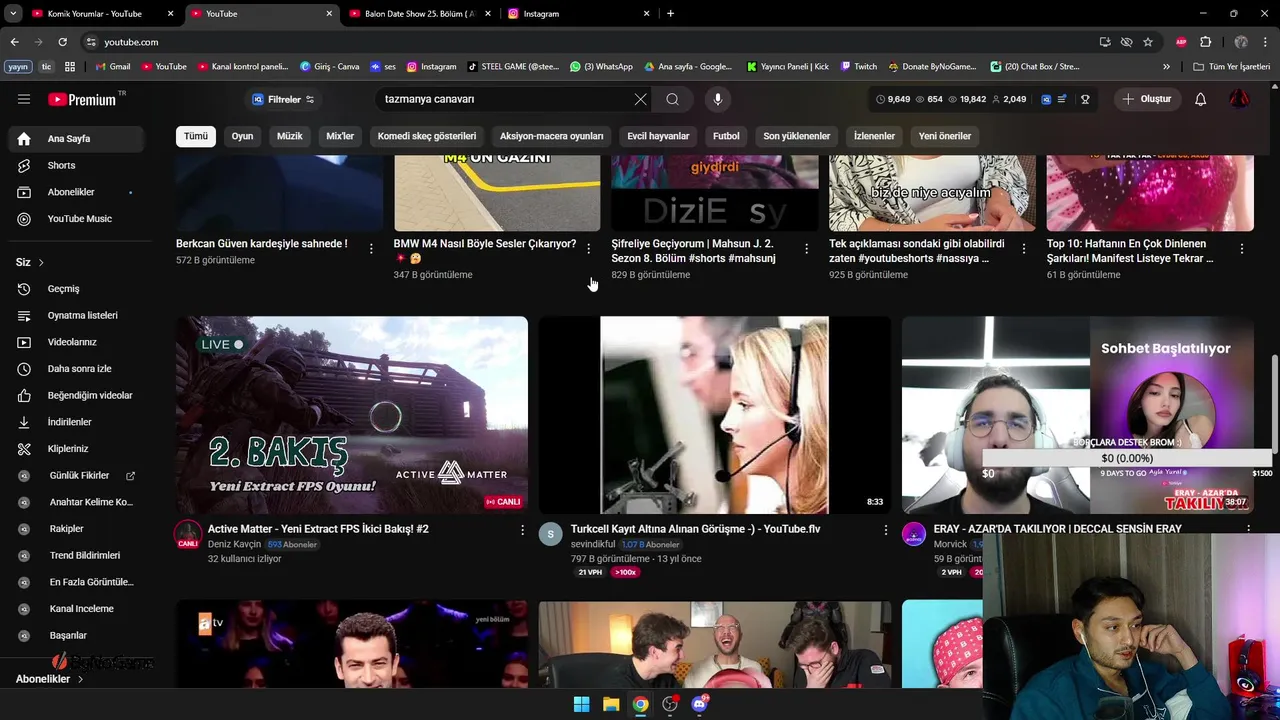The height and width of the screenshot is (720, 1280).
Task: Click the tazmanya canavarı search field
Action: (x=505, y=99)
